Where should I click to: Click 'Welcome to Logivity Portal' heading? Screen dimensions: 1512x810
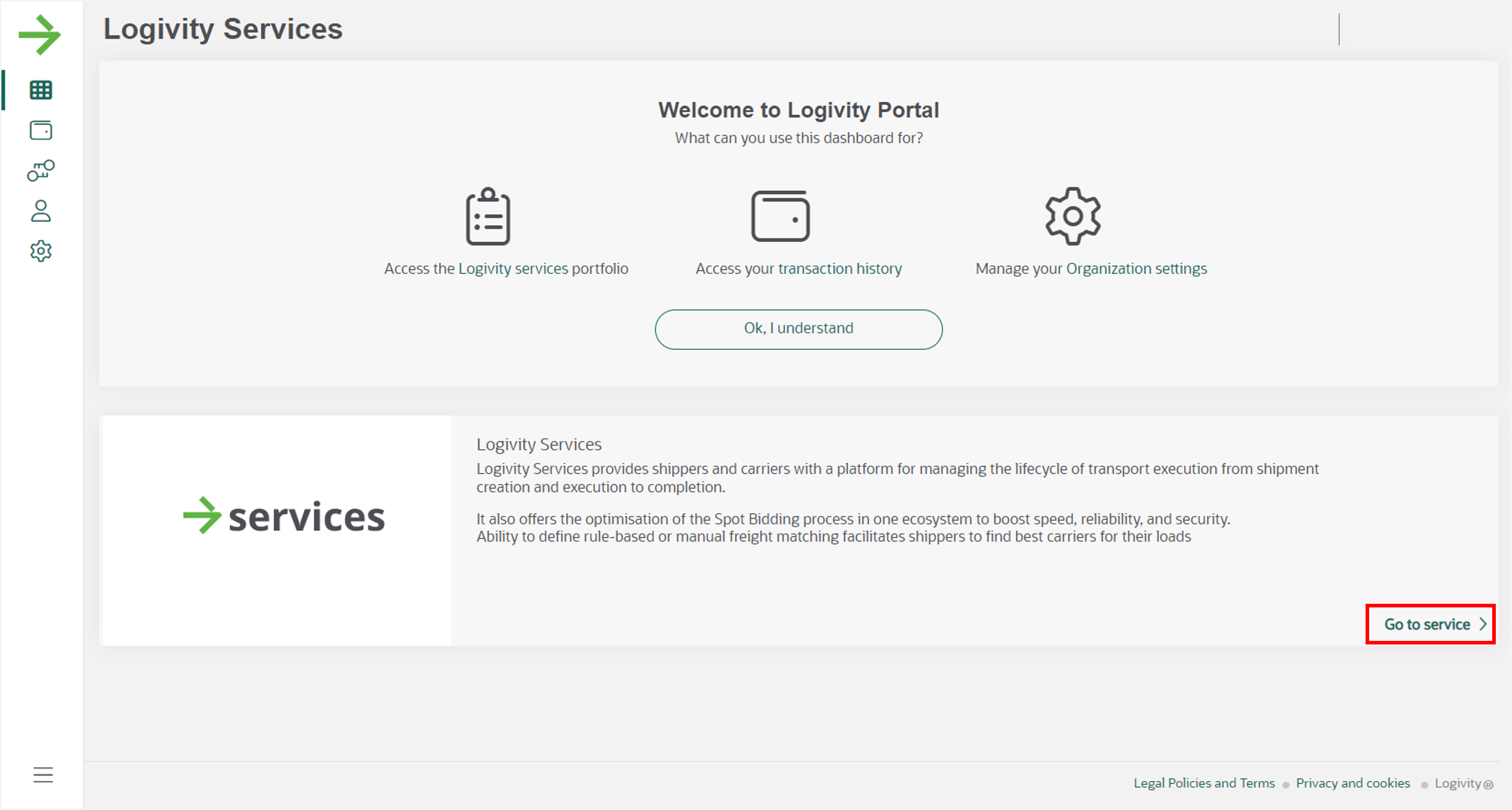[x=799, y=110]
